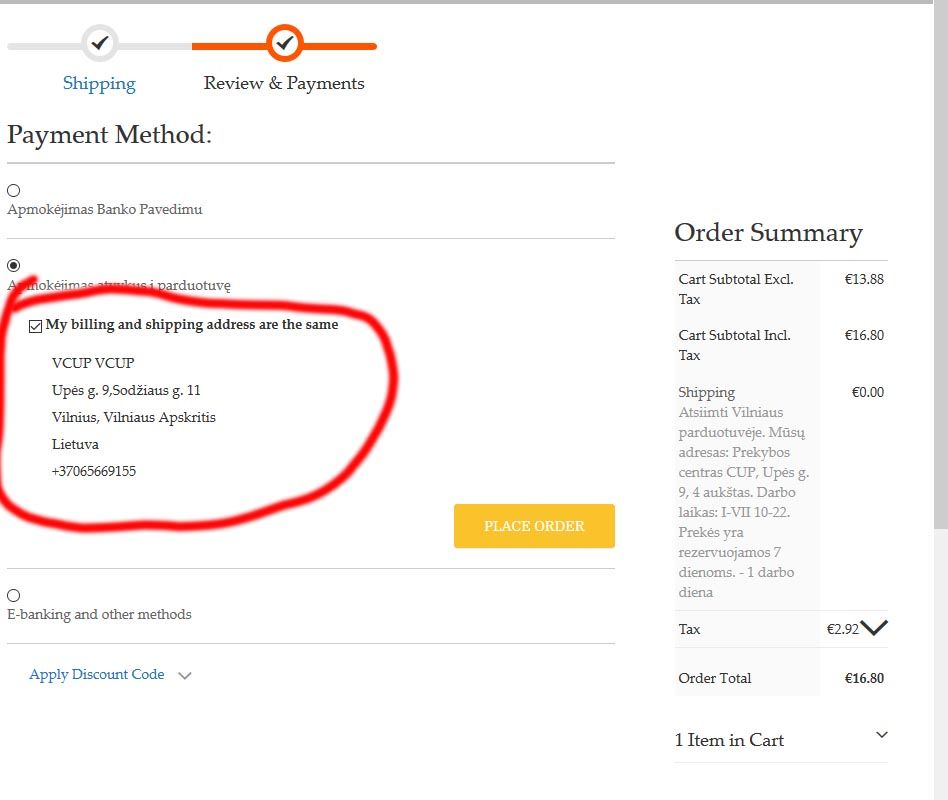Select the Review & Payments step label
Screen dimensions: 948x800
(284, 84)
